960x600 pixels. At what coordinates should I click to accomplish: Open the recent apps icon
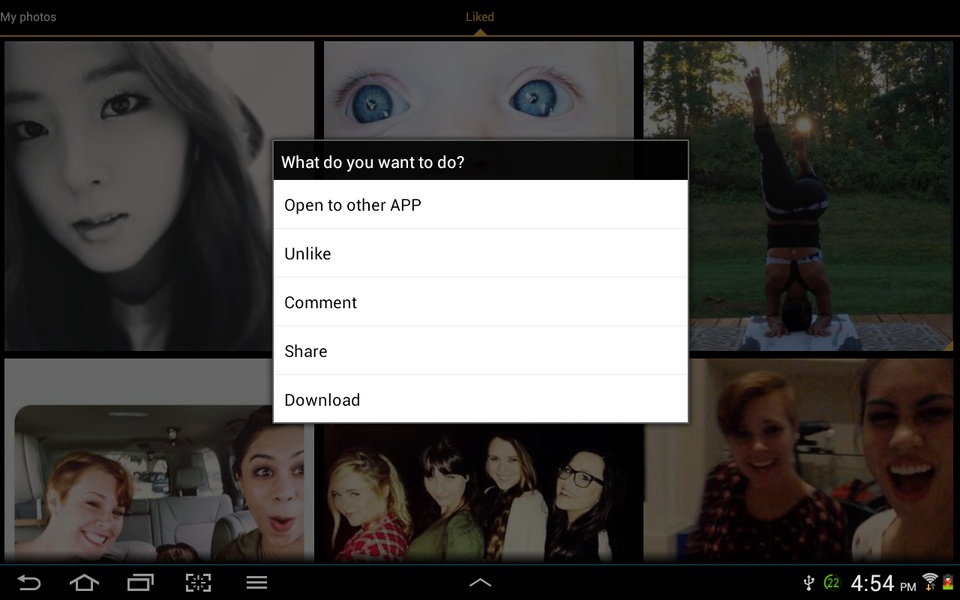(x=140, y=582)
